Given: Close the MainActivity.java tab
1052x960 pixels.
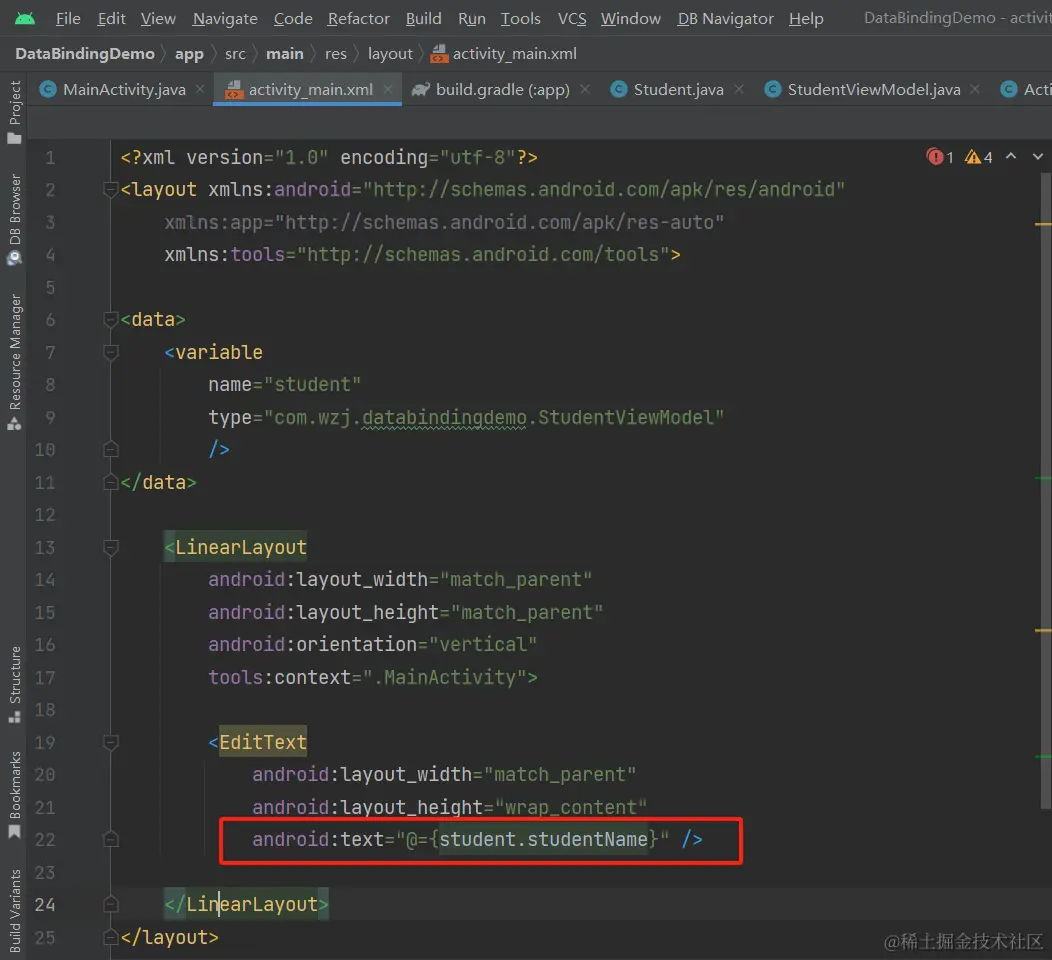Looking at the screenshot, I should [x=200, y=89].
